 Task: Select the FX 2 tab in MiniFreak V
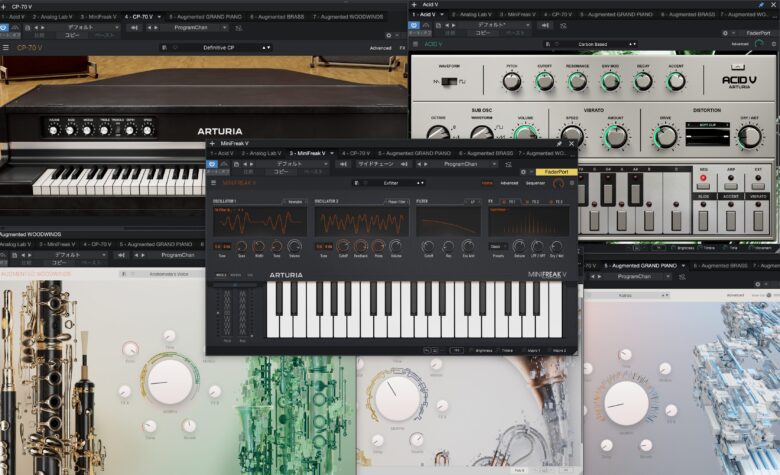534,201
